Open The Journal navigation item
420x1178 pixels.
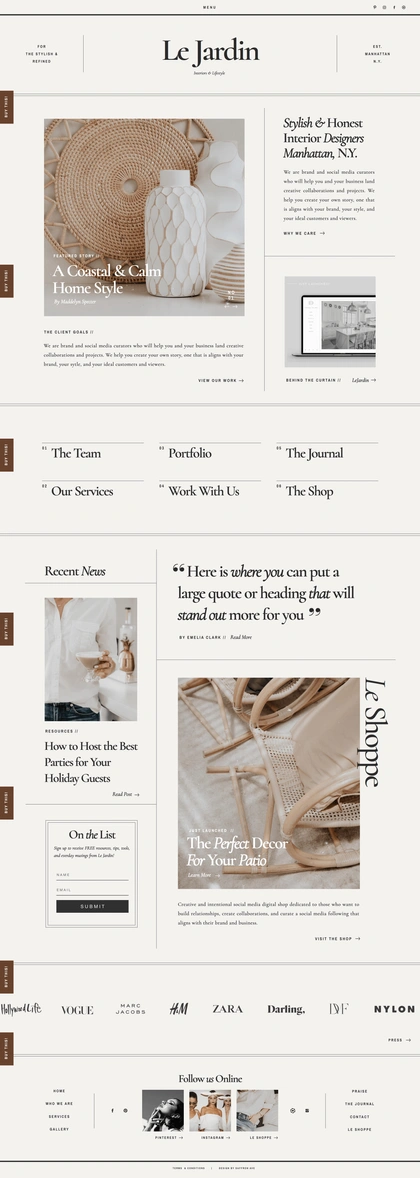point(314,453)
